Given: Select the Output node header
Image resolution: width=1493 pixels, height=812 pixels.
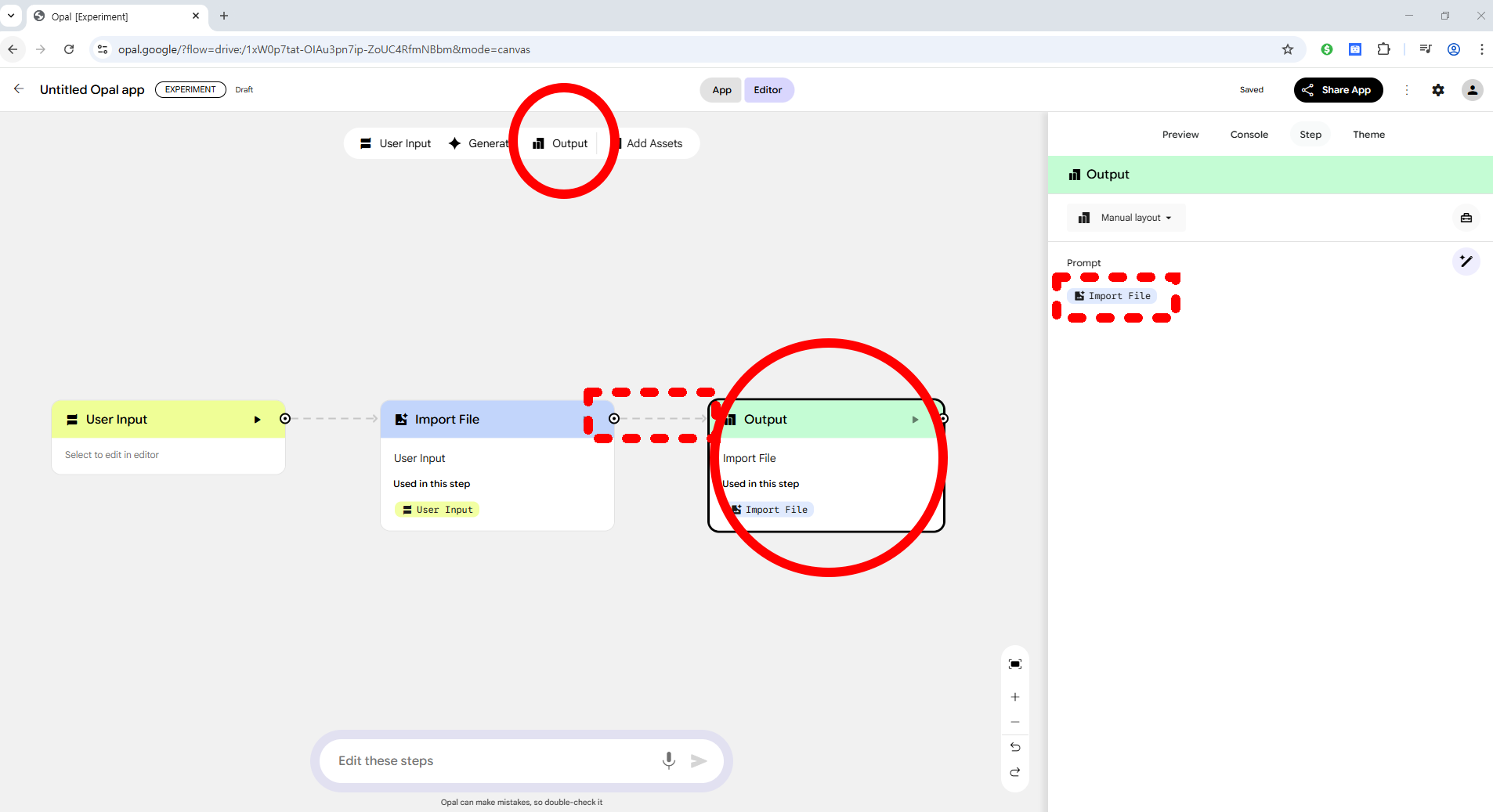Looking at the screenshot, I should (826, 420).
